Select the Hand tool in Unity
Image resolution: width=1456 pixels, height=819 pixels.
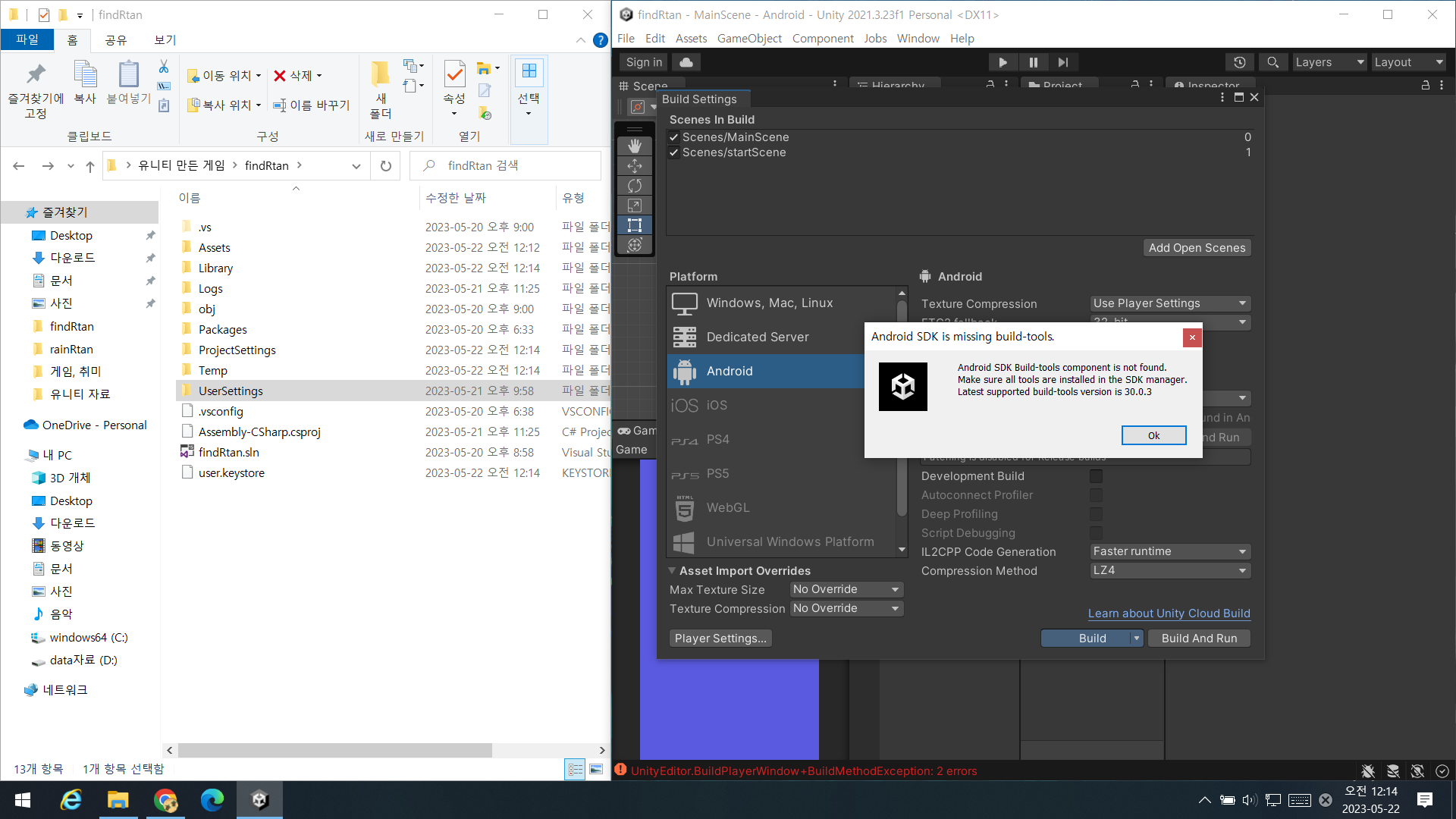pyautogui.click(x=635, y=146)
